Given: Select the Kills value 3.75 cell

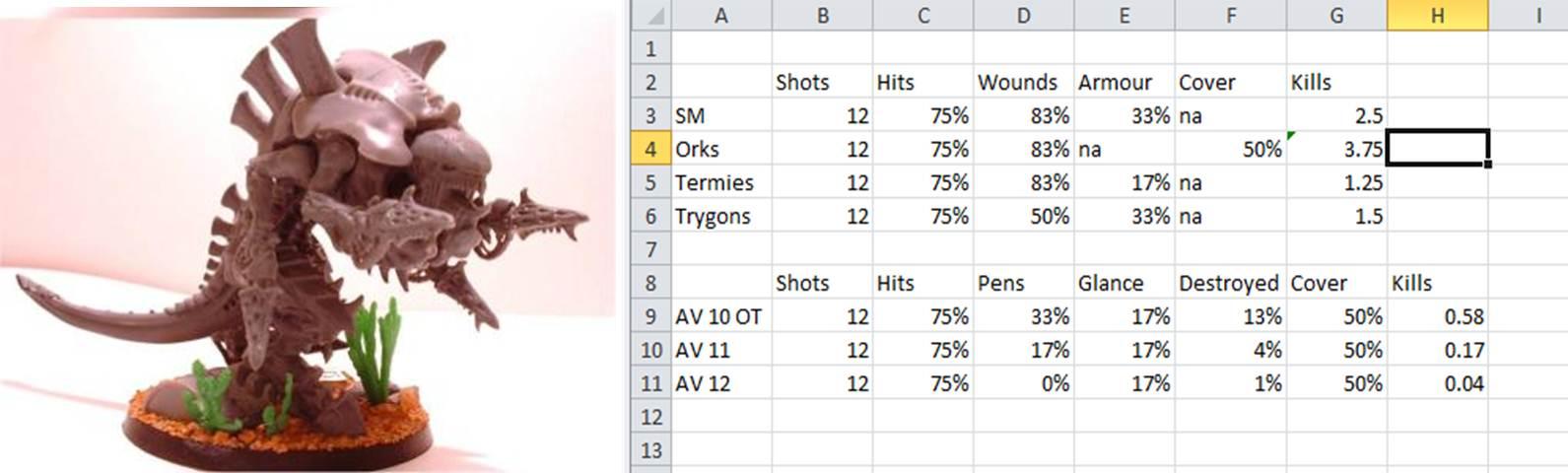Looking at the screenshot, I should tap(1336, 149).
